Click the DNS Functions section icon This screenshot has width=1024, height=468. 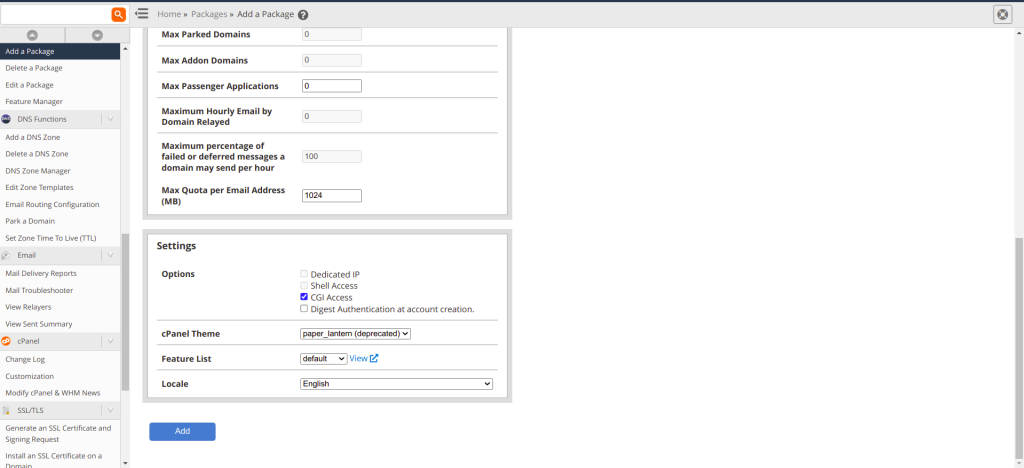[x=7, y=119]
